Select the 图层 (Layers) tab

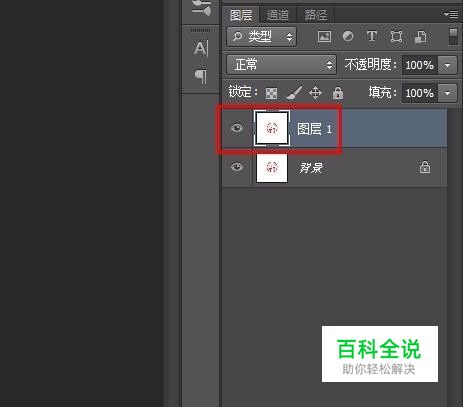tap(241, 15)
